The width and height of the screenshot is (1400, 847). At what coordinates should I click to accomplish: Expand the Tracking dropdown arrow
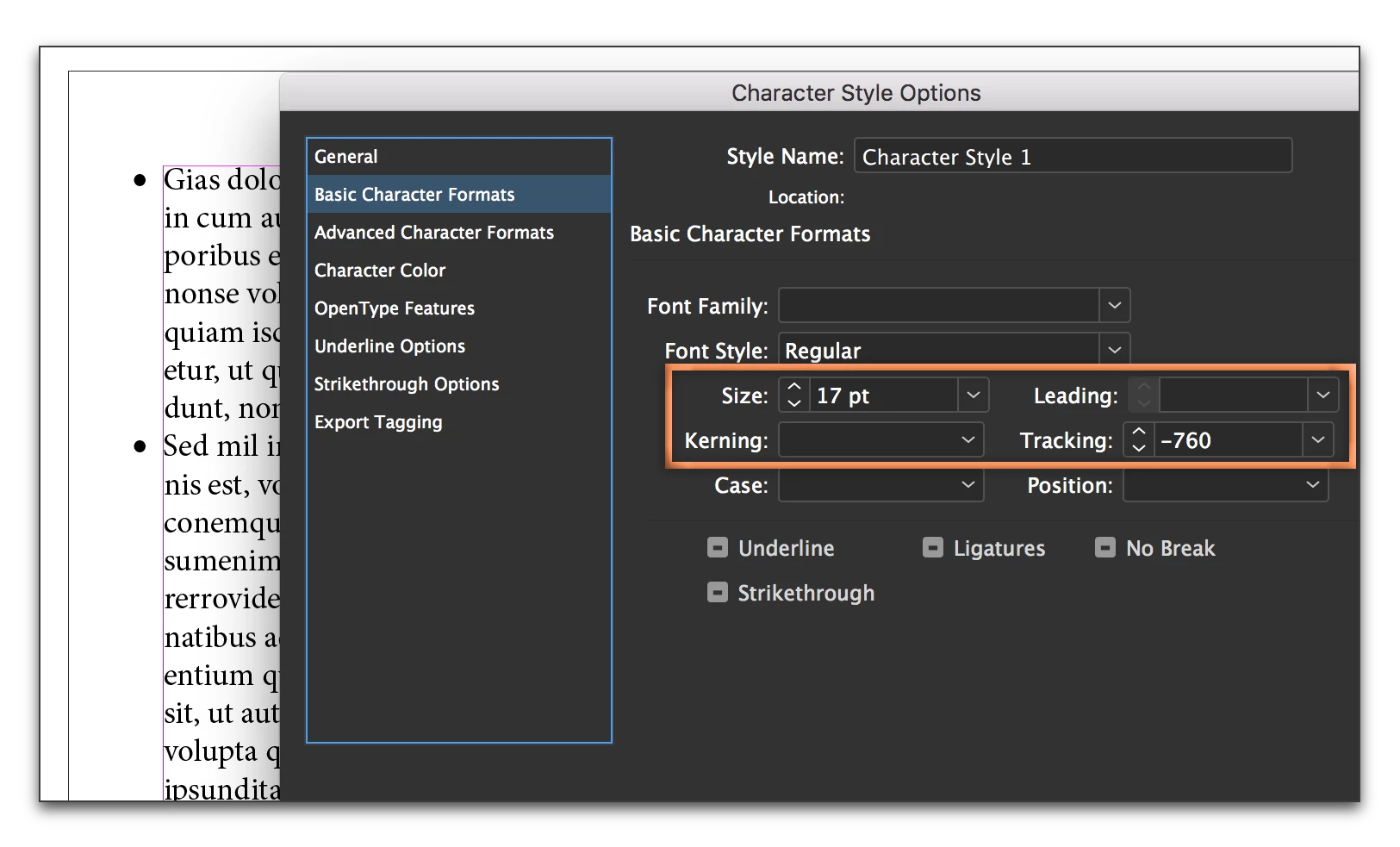(1318, 440)
